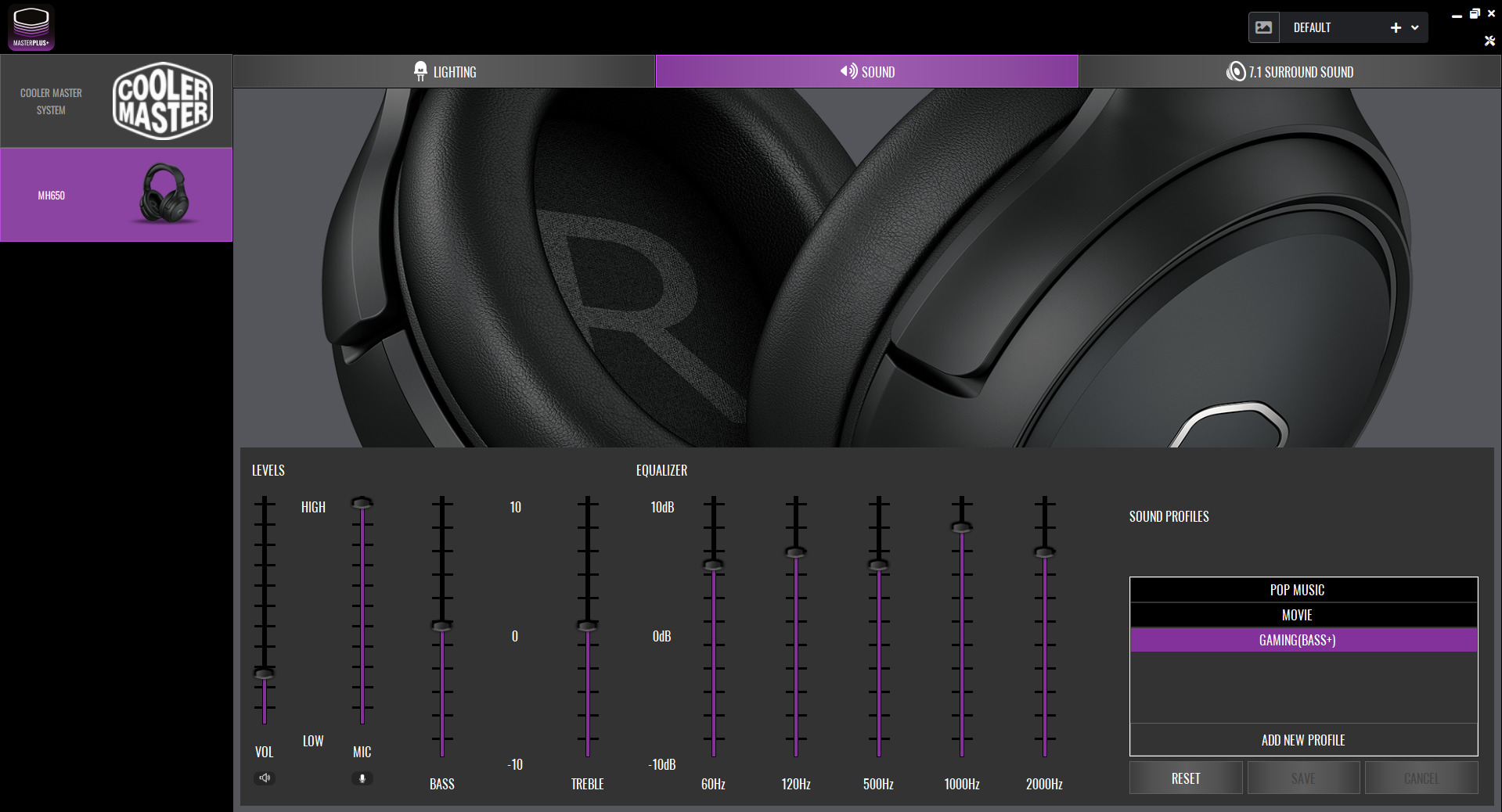Click the VOL level slider handle

(x=265, y=674)
